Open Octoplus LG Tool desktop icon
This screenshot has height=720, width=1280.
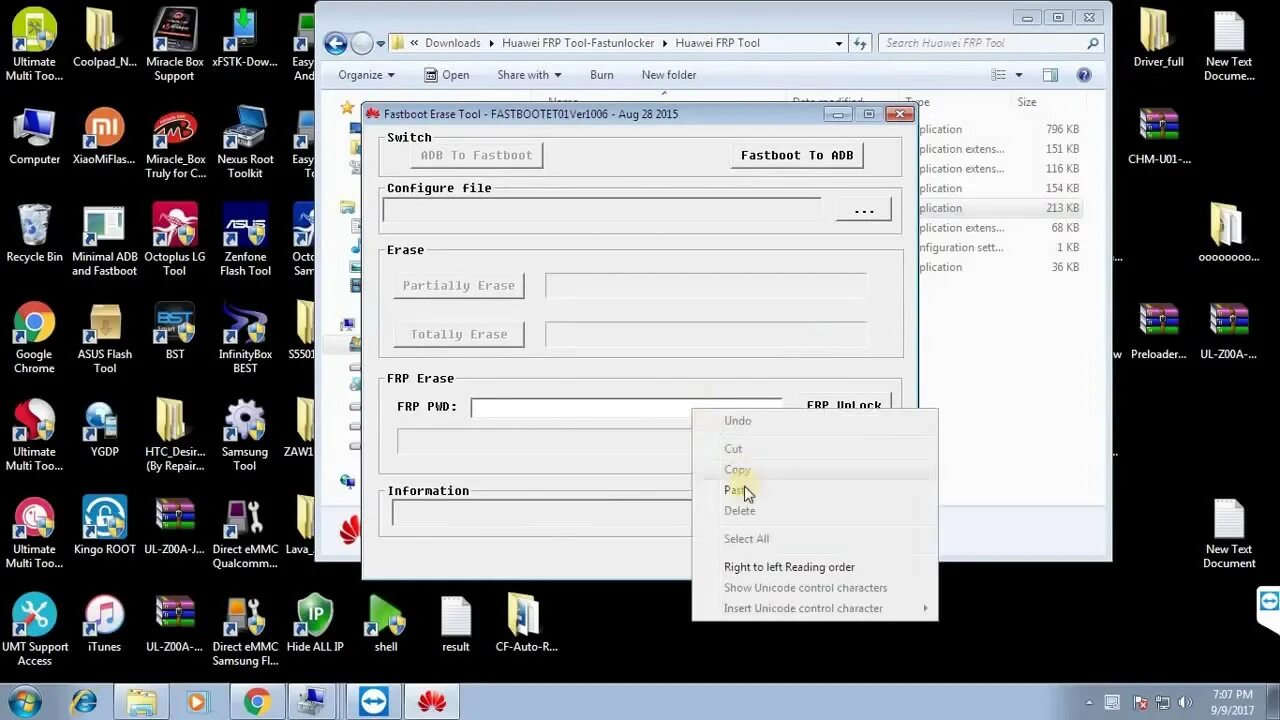pos(174,240)
